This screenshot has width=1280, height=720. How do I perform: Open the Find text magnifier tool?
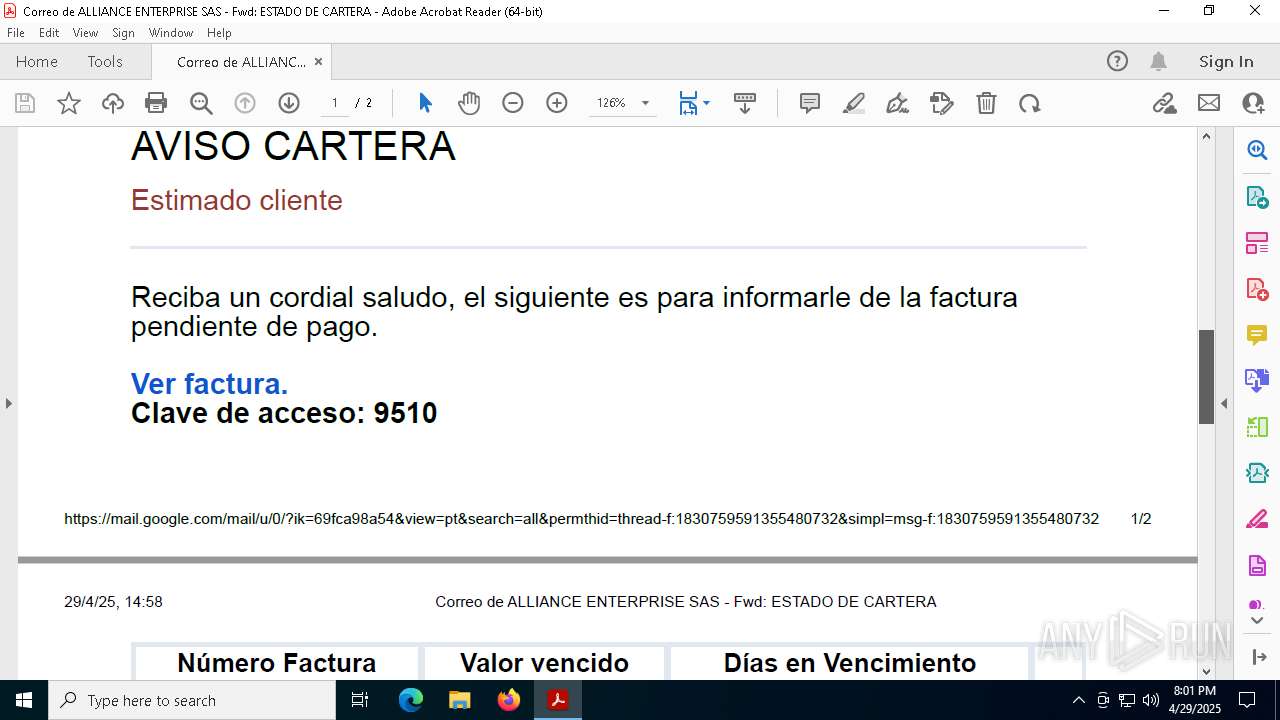(201, 103)
